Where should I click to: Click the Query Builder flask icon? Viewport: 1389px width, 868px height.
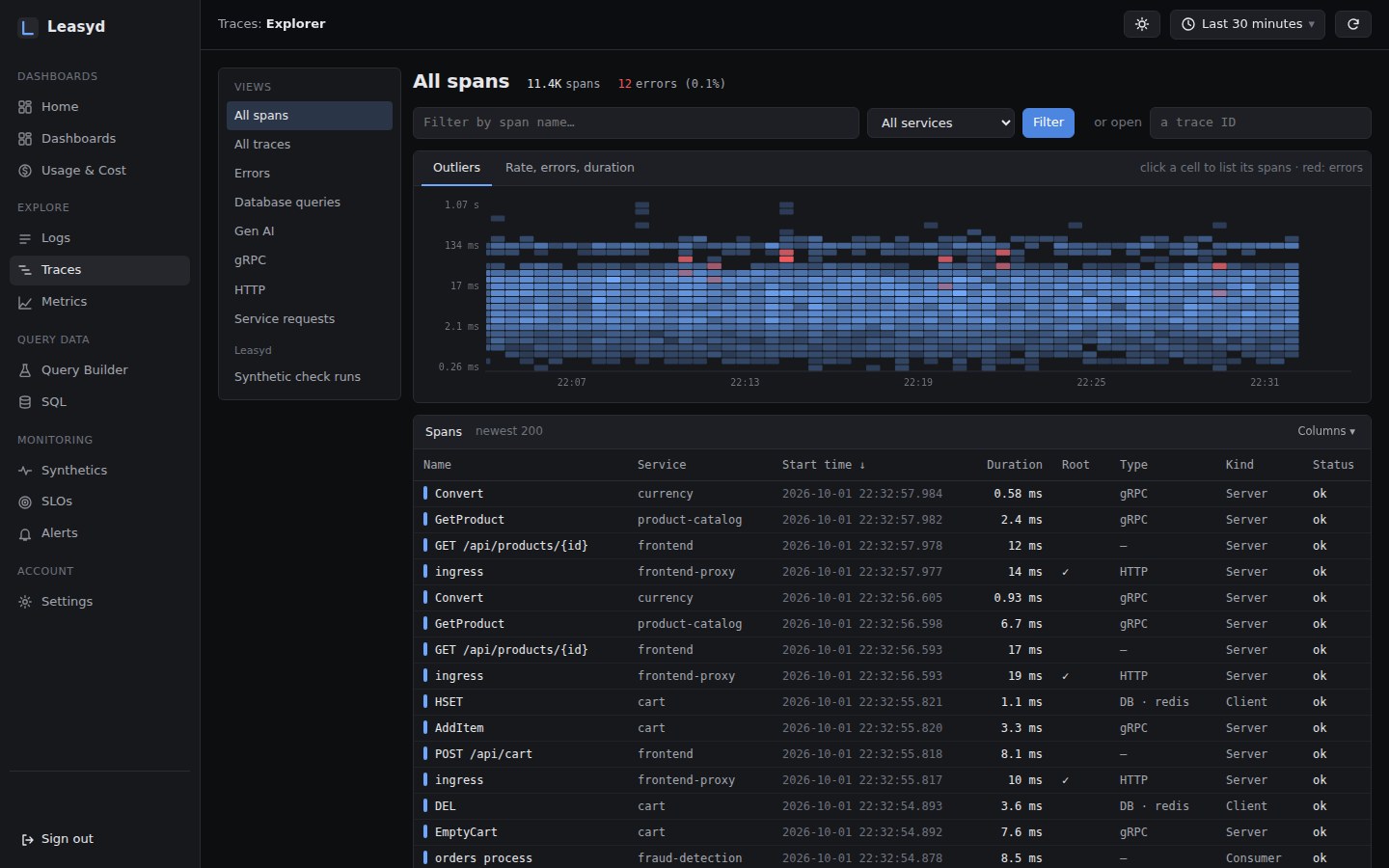25,370
